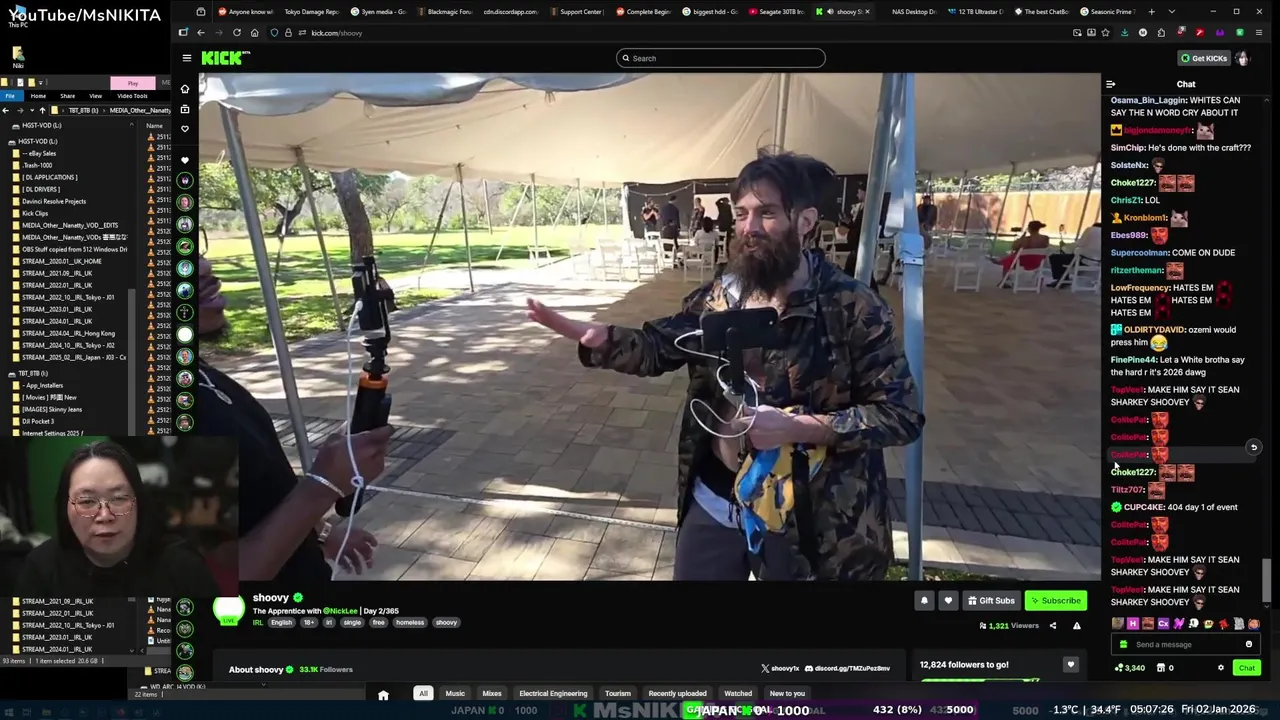
Task: Open the shoovy1x X profile link
Action: [780, 668]
